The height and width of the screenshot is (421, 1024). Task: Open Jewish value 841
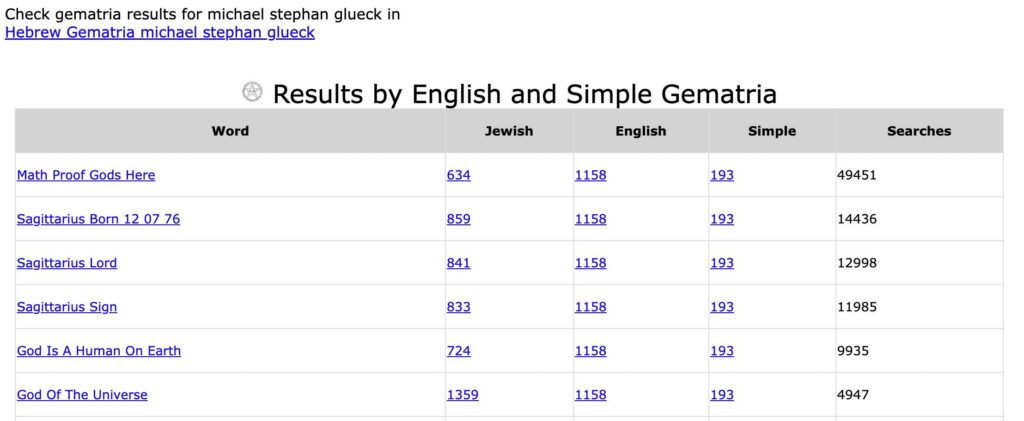pyautogui.click(x=458, y=263)
